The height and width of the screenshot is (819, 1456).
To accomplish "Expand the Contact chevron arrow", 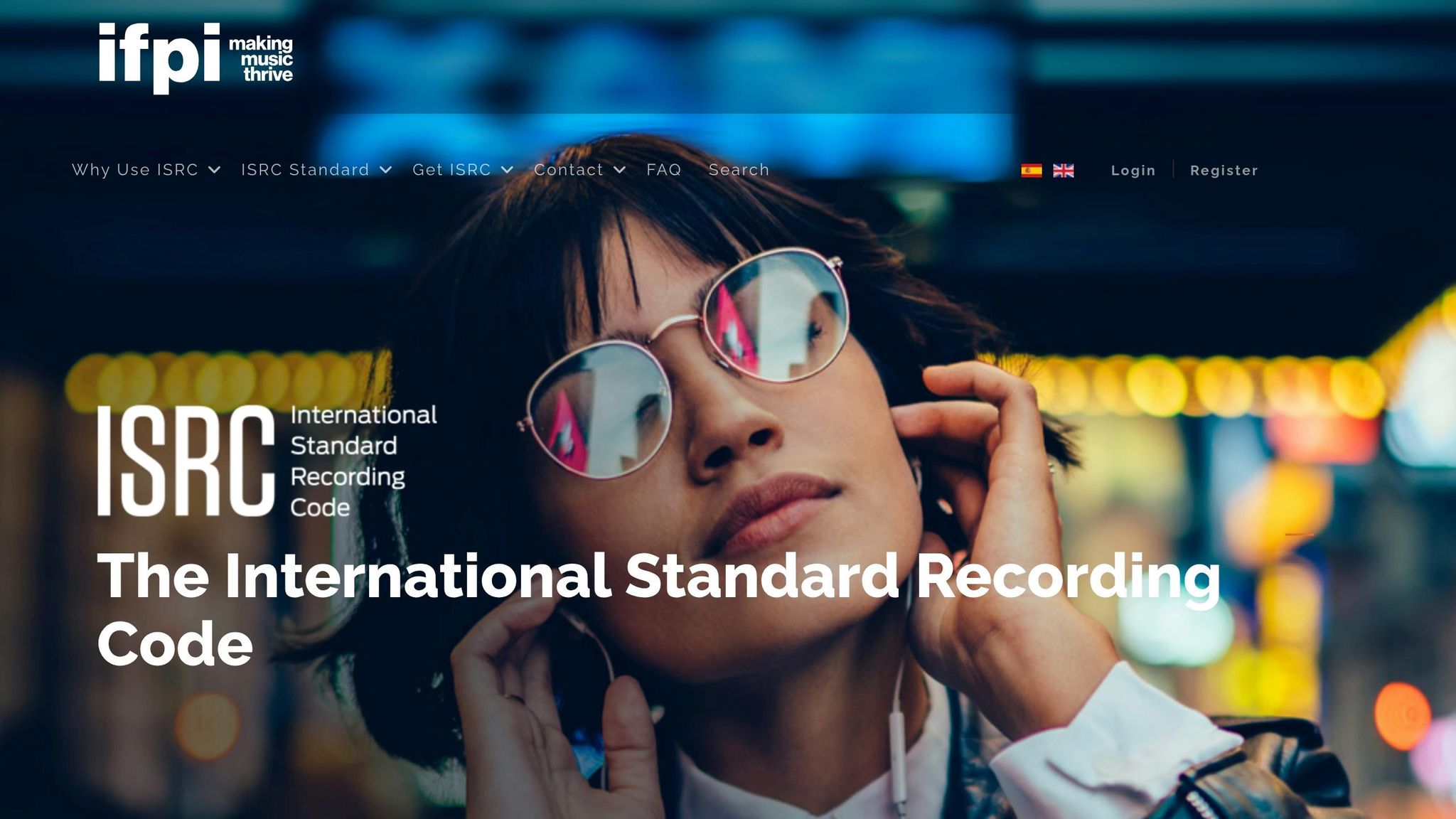I will pos(619,170).
